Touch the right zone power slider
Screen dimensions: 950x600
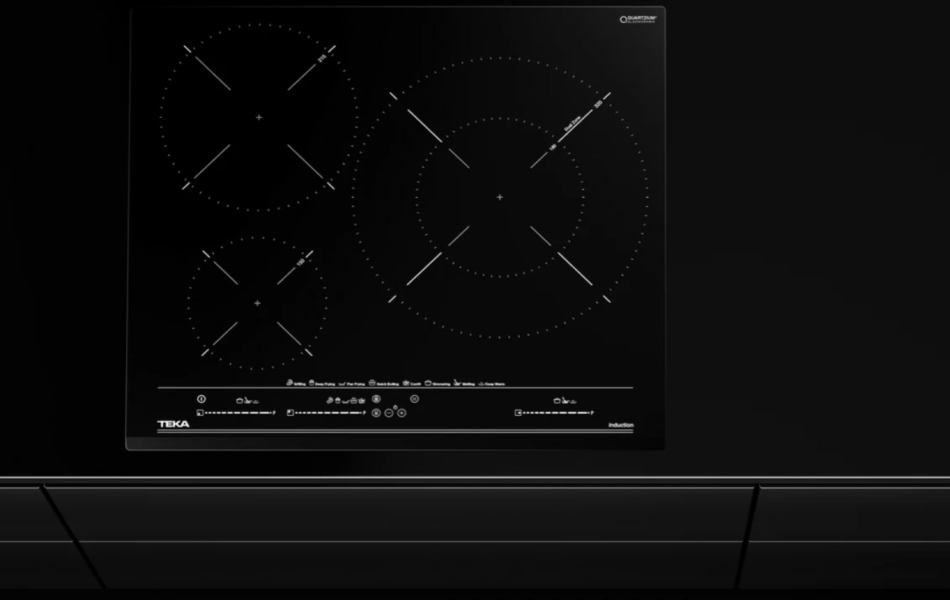555,412
